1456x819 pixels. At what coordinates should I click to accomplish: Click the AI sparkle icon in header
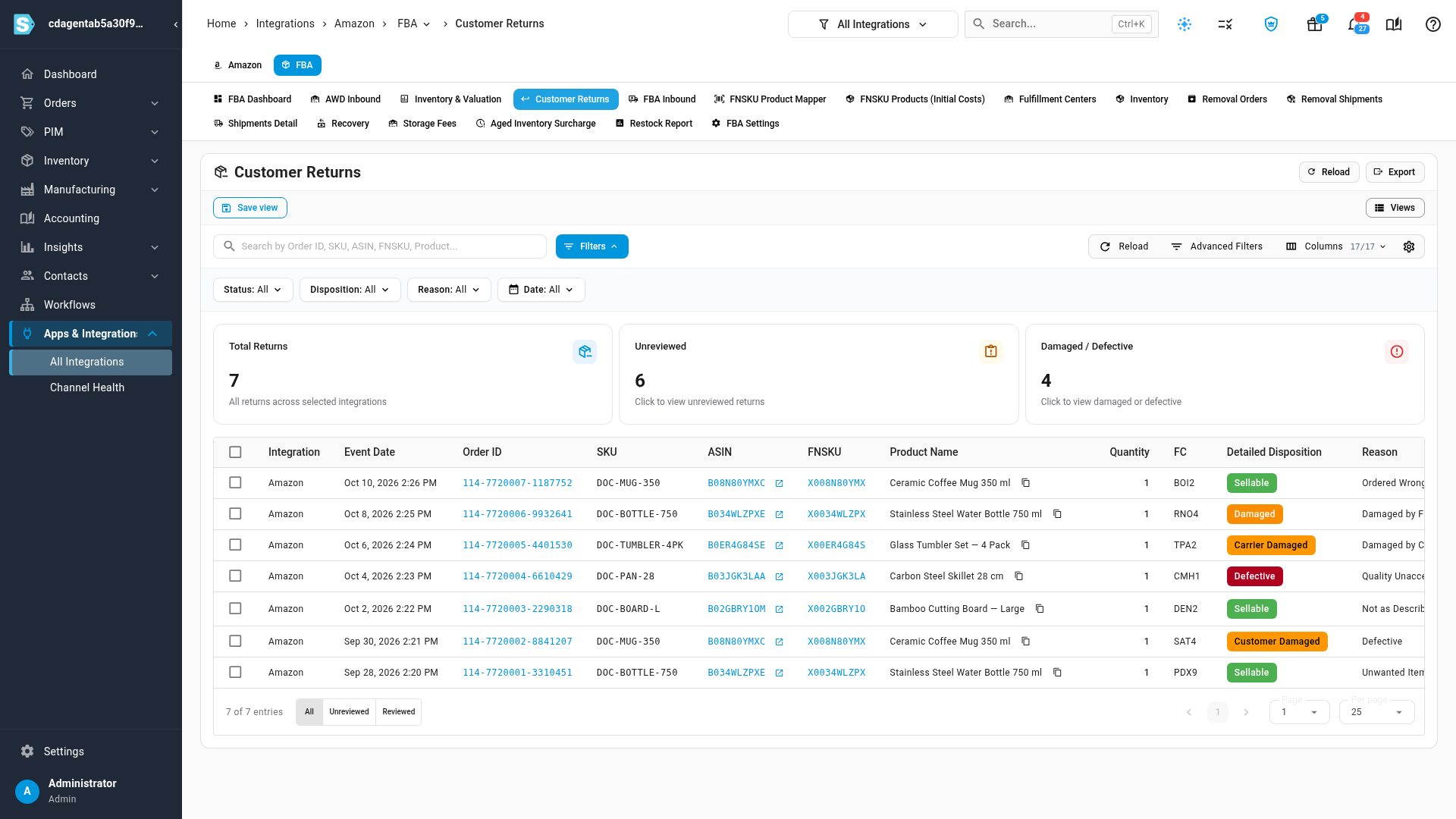pos(1185,24)
